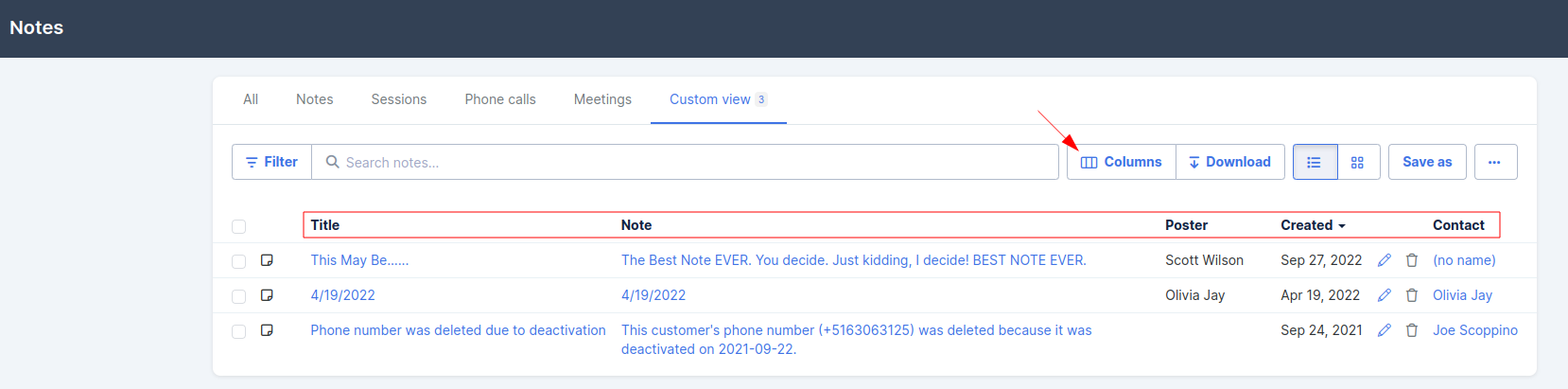1568x389 pixels.
Task: Switch to grid view layout
Action: tap(1358, 162)
